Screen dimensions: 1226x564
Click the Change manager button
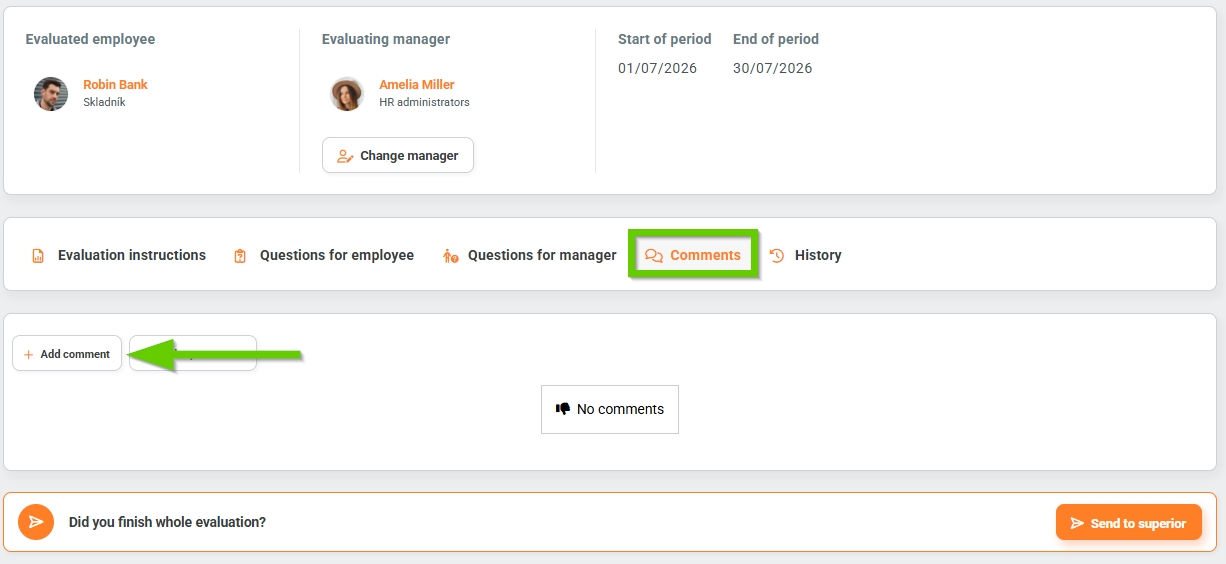click(398, 155)
